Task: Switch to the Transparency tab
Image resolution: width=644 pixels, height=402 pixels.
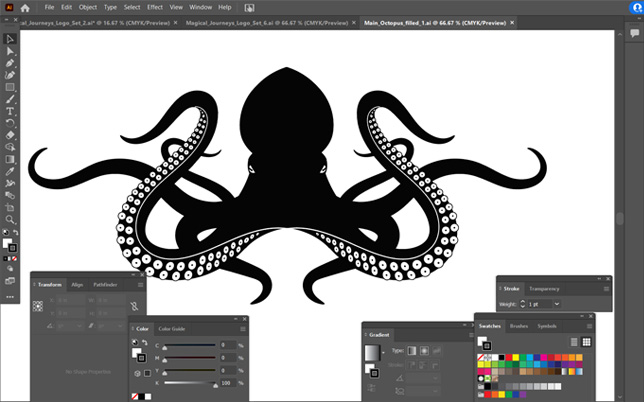Action: [x=544, y=289]
